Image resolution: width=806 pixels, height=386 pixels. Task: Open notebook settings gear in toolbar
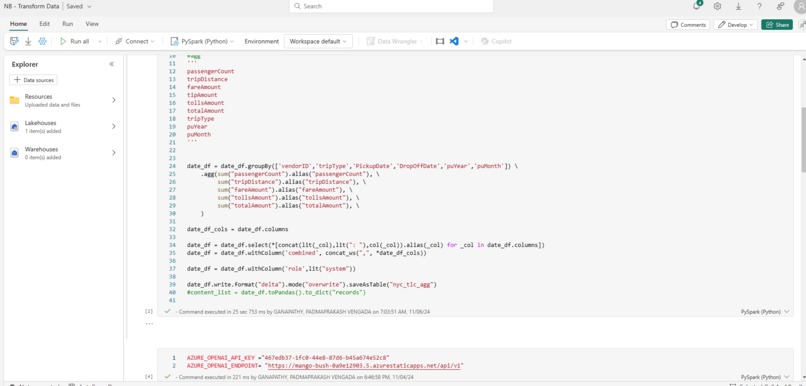tap(42, 41)
